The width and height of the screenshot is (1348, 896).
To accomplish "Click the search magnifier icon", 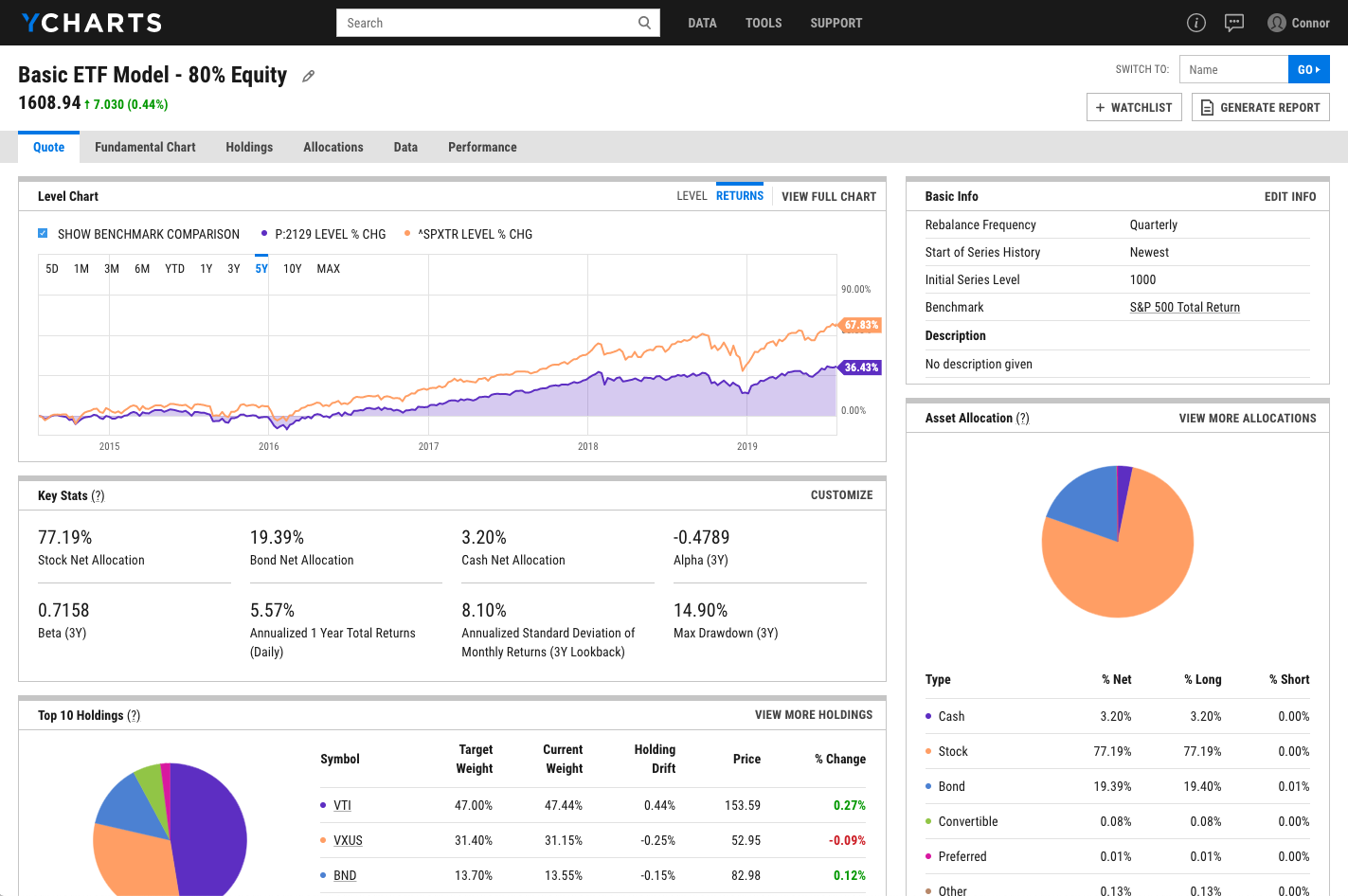I will pyautogui.click(x=643, y=22).
